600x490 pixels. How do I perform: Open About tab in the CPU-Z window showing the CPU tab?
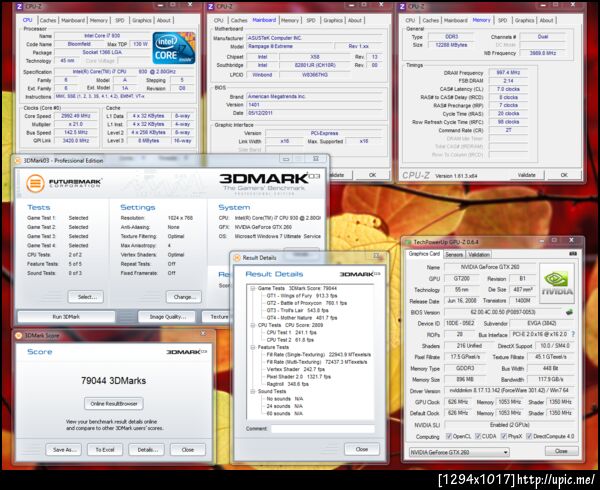point(164,20)
